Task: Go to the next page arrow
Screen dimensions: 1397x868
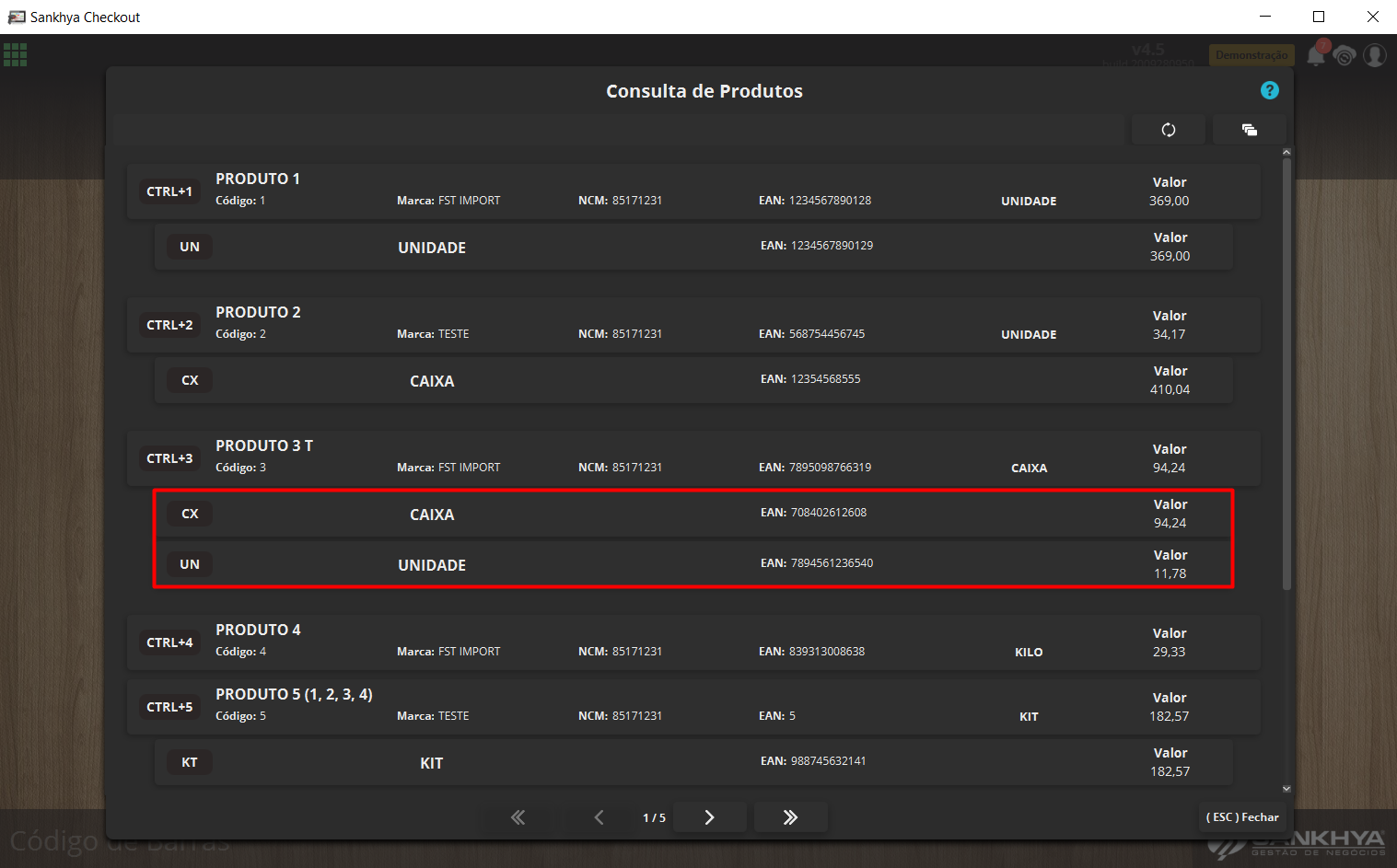Action: point(709,817)
